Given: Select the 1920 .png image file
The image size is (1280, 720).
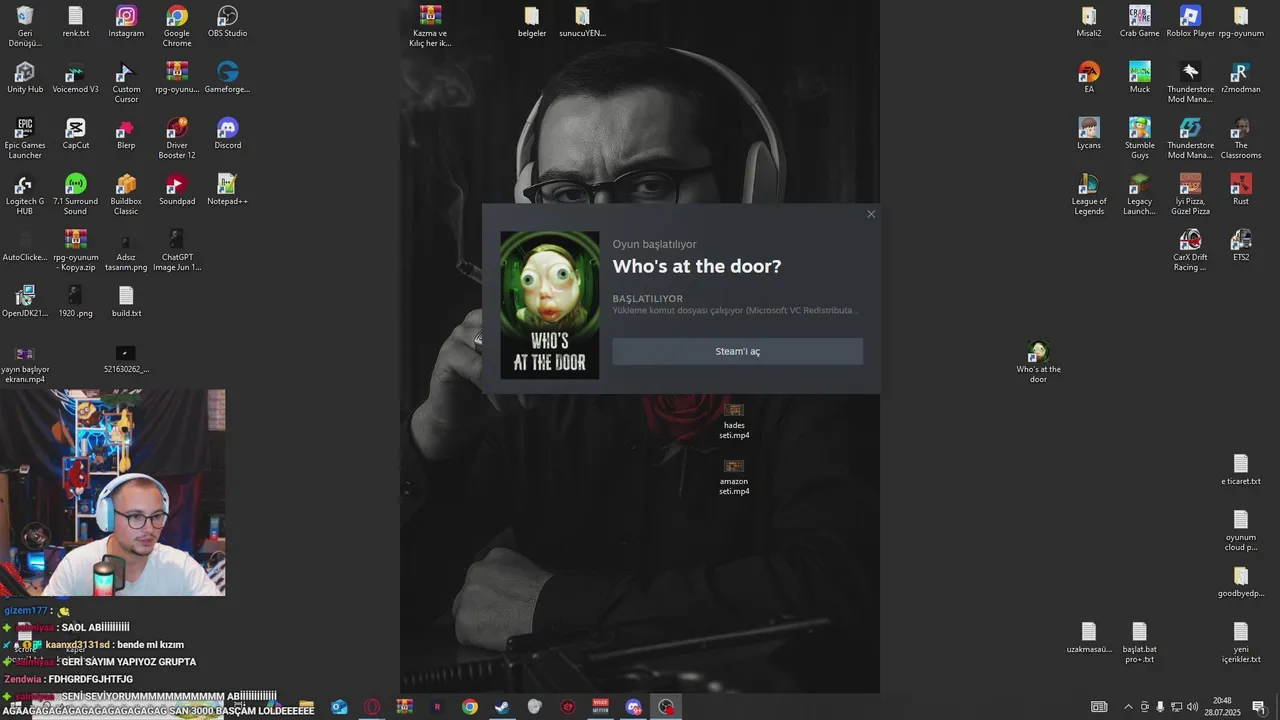Looking at the screenshot, I should click(x=76, y=302).
